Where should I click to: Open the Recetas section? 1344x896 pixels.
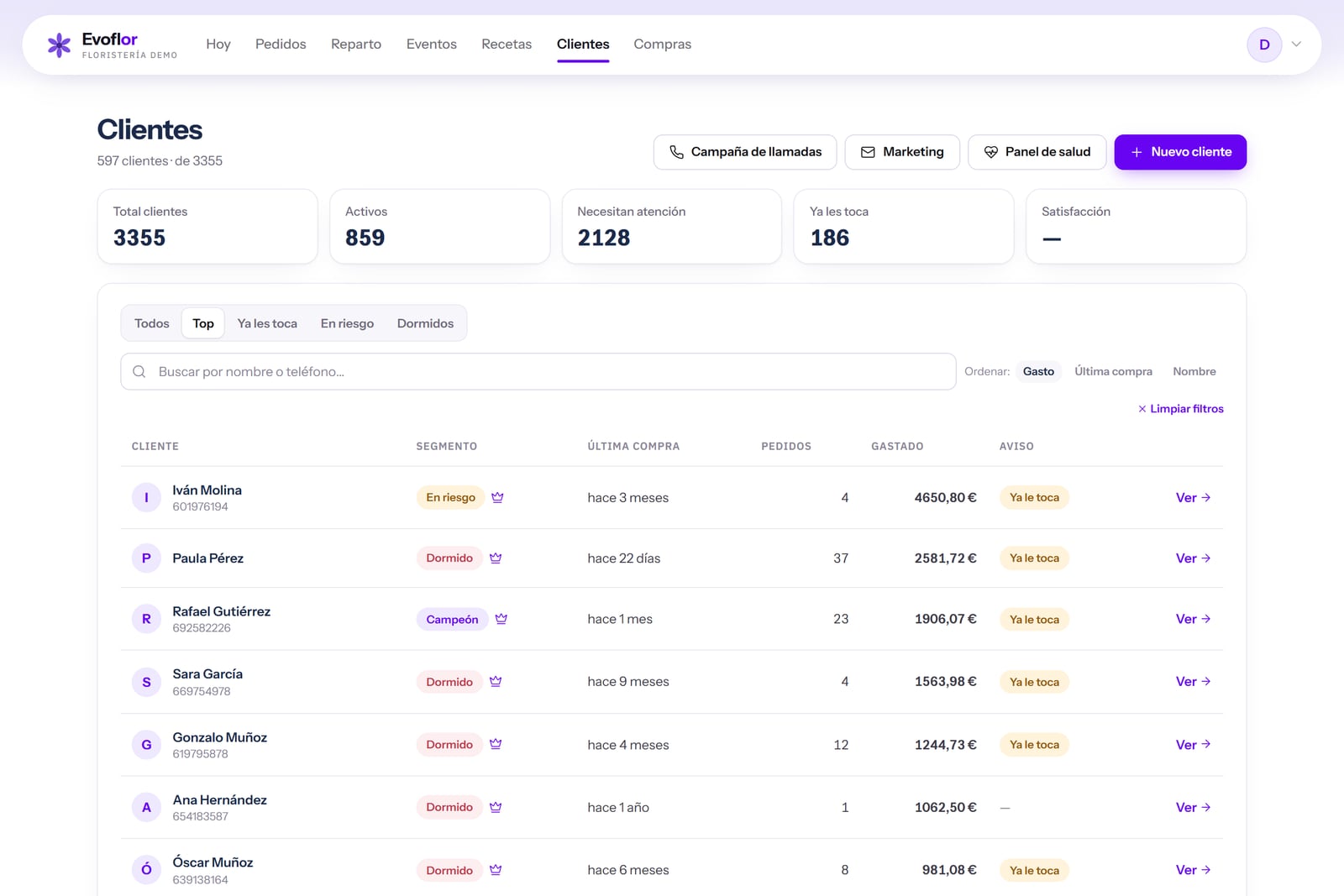point(507,44)
